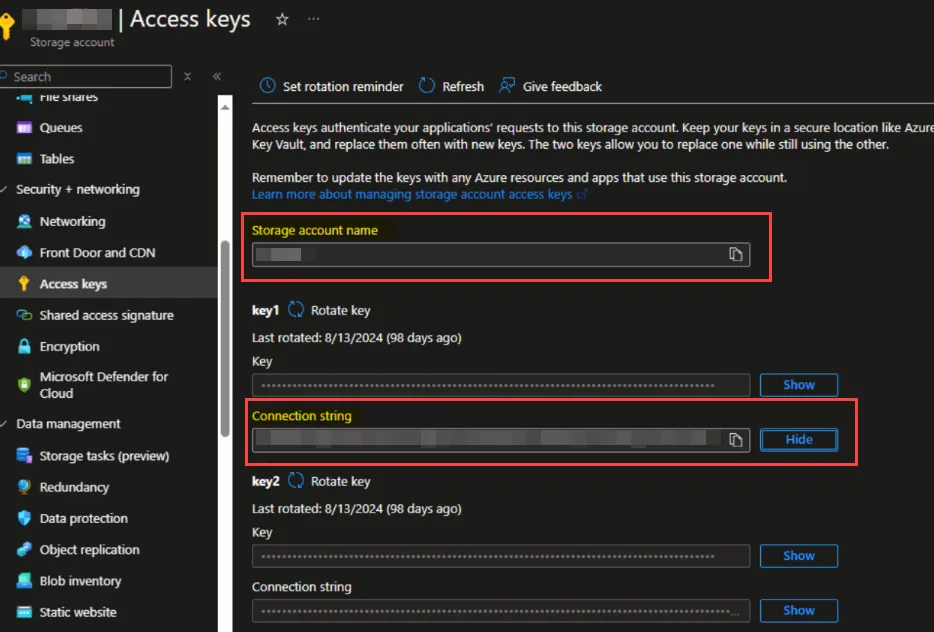This screenshot has height=632, width=934.
Task: Go to Networking settings
Action: [72, 222]
